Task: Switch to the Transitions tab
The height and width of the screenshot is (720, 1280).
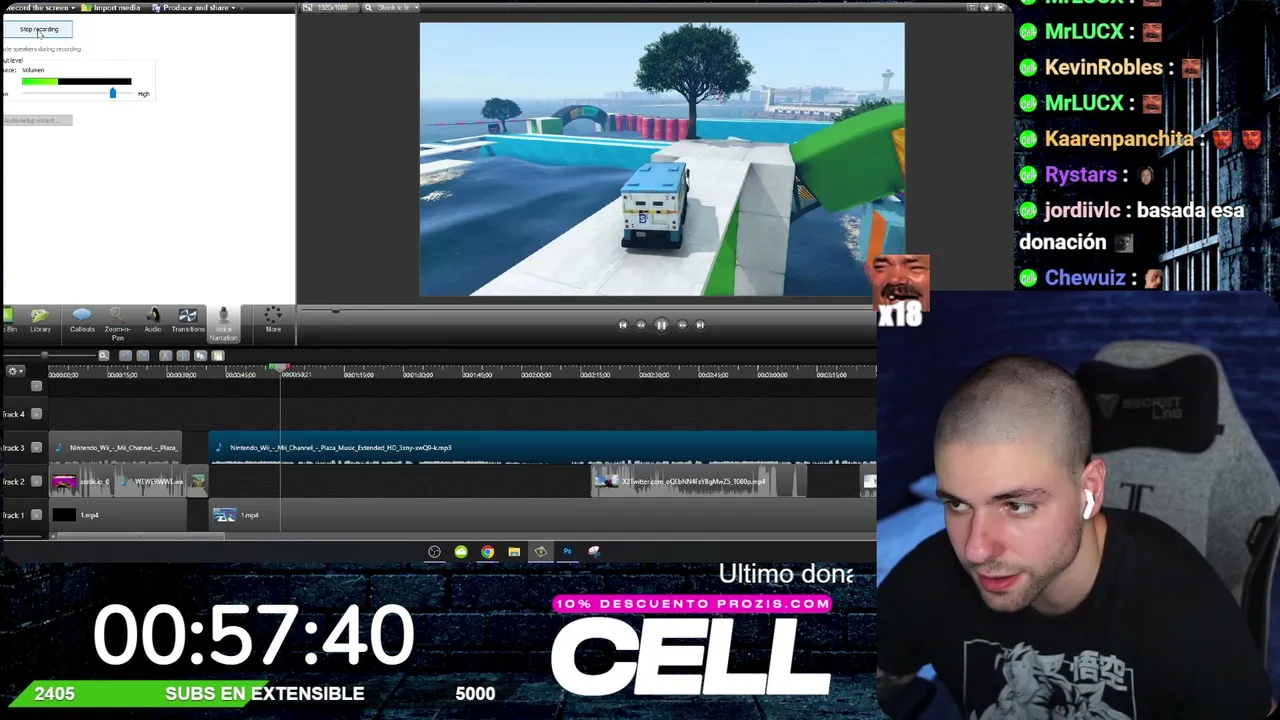Action: click(x=187, y=321)
